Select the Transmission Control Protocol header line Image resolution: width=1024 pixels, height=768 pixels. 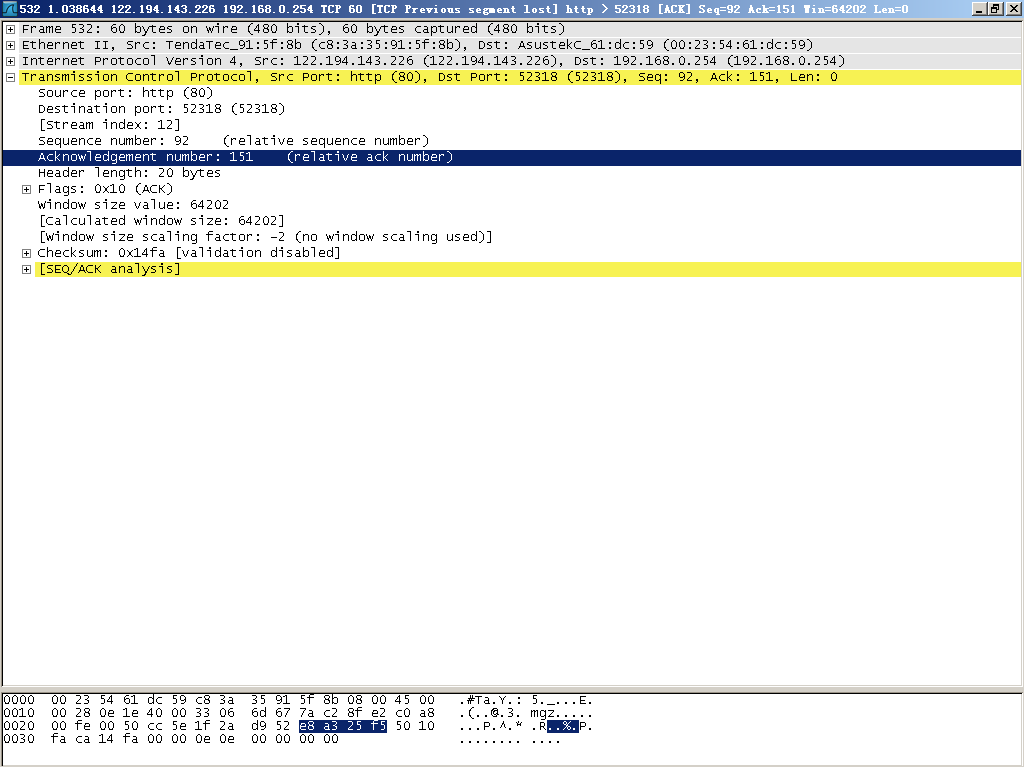click(x=429, y=77)
